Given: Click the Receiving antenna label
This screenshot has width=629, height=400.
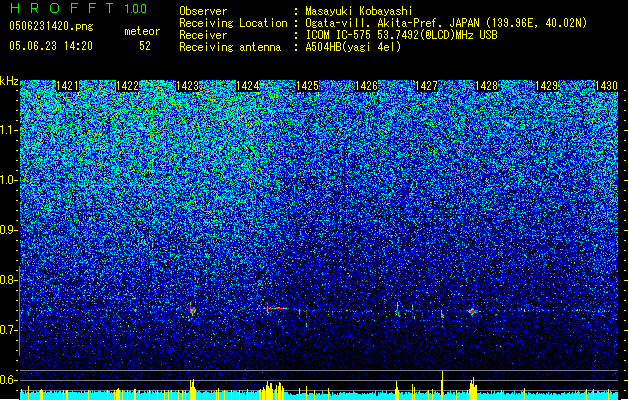Looking at the screenshot, I should tap(230, 47).
